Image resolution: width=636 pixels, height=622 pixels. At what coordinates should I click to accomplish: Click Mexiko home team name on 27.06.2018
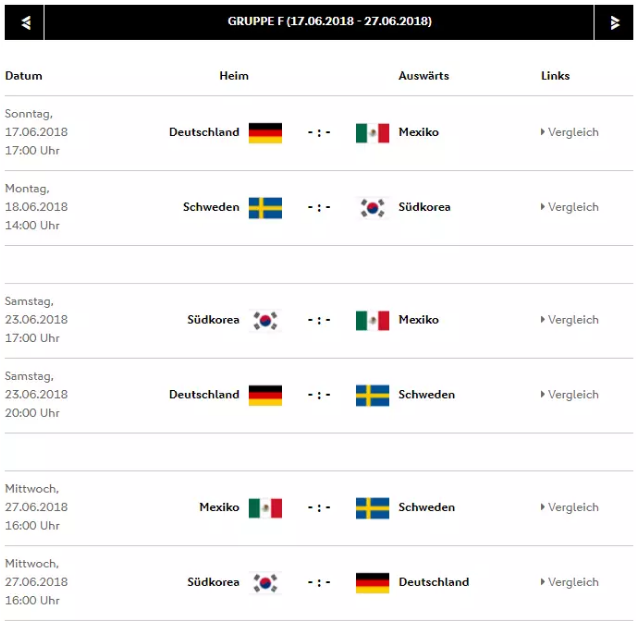tap(219, 507)
